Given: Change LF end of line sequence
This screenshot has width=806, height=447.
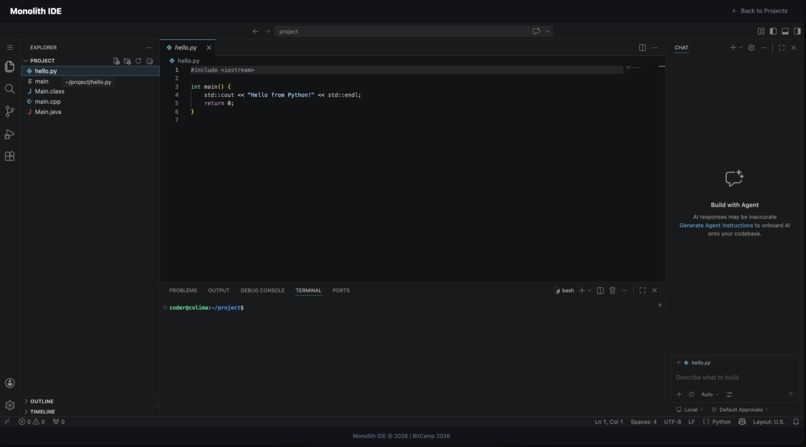Looking at the screenshot, I should click(x=691, y=422).
